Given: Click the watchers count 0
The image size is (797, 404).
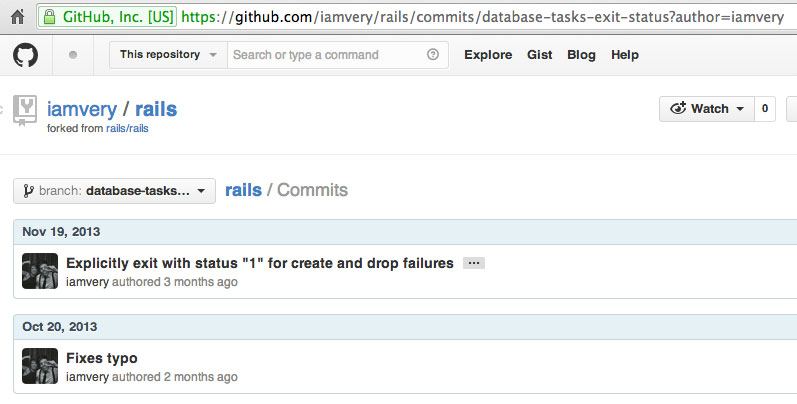Looking at the screenshot, I should [765, 109].
